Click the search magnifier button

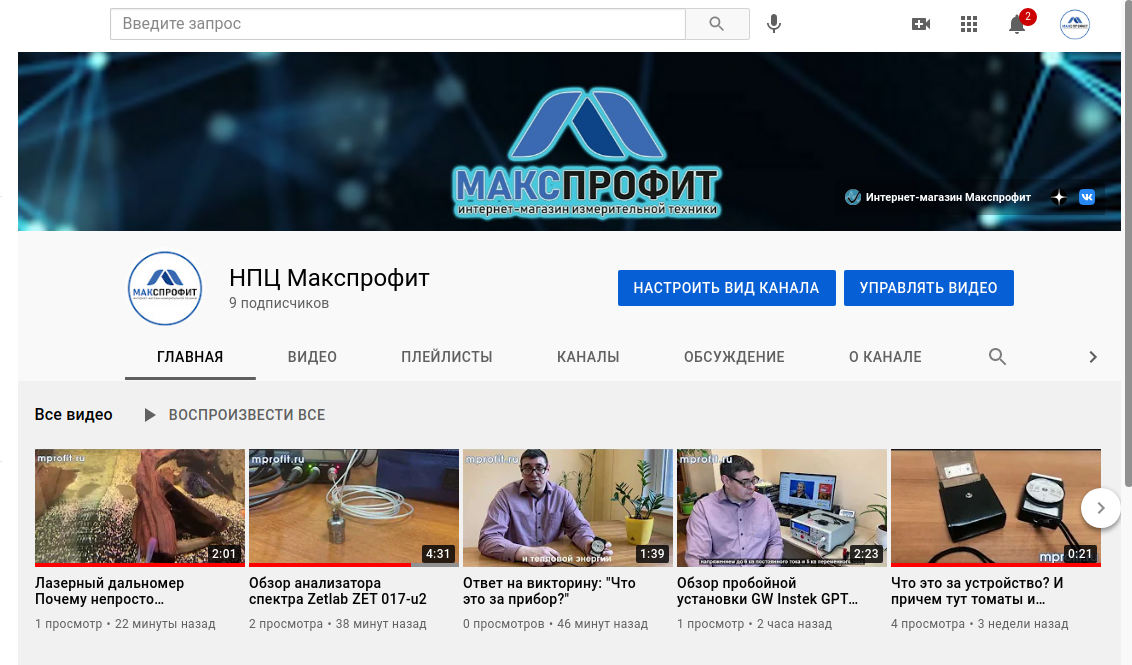[x=717, y=24]
